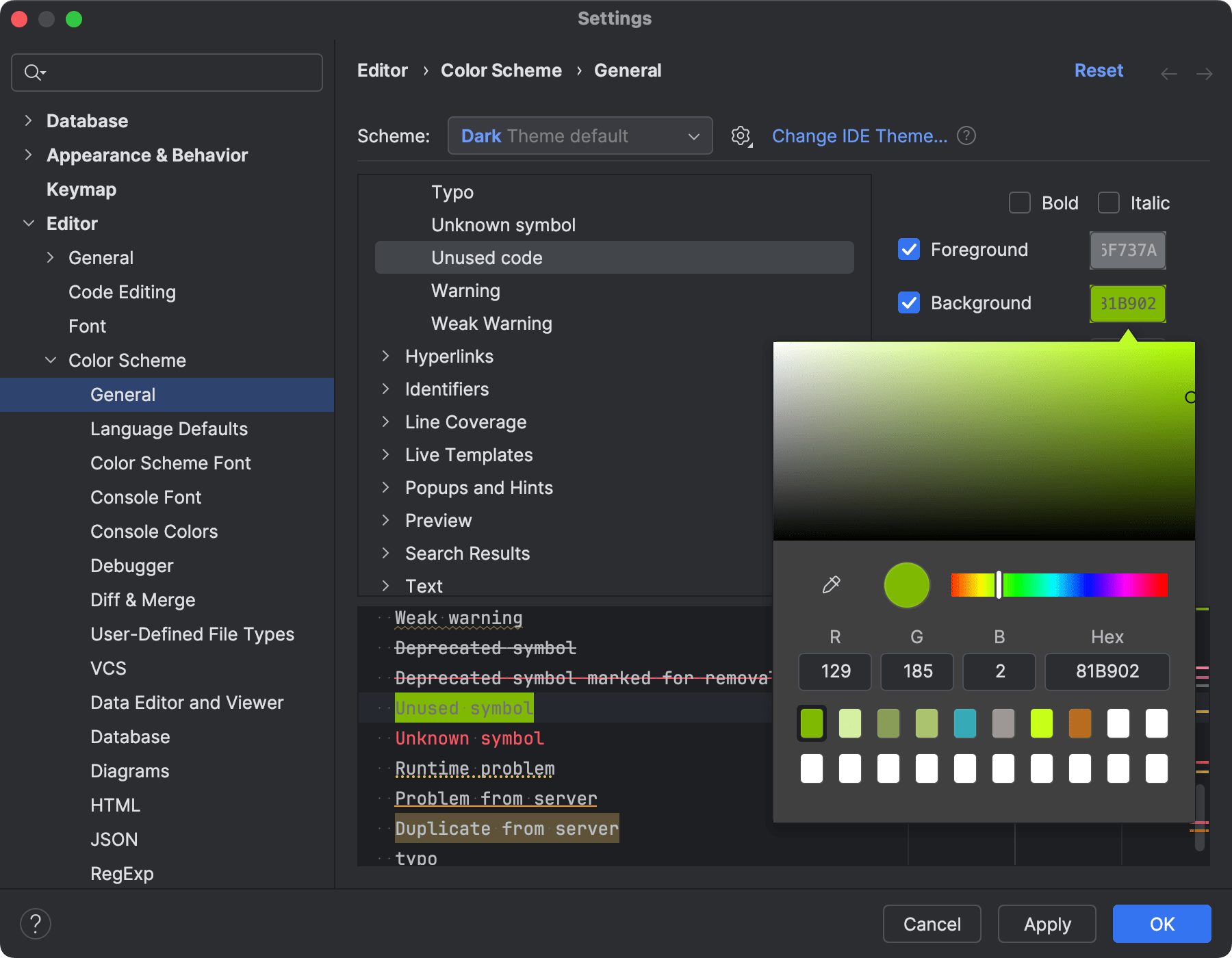Click the forward navigation arrow
Viewport: 1232px width, 958px height.
pyautogui.click(x=1204, y=73)
